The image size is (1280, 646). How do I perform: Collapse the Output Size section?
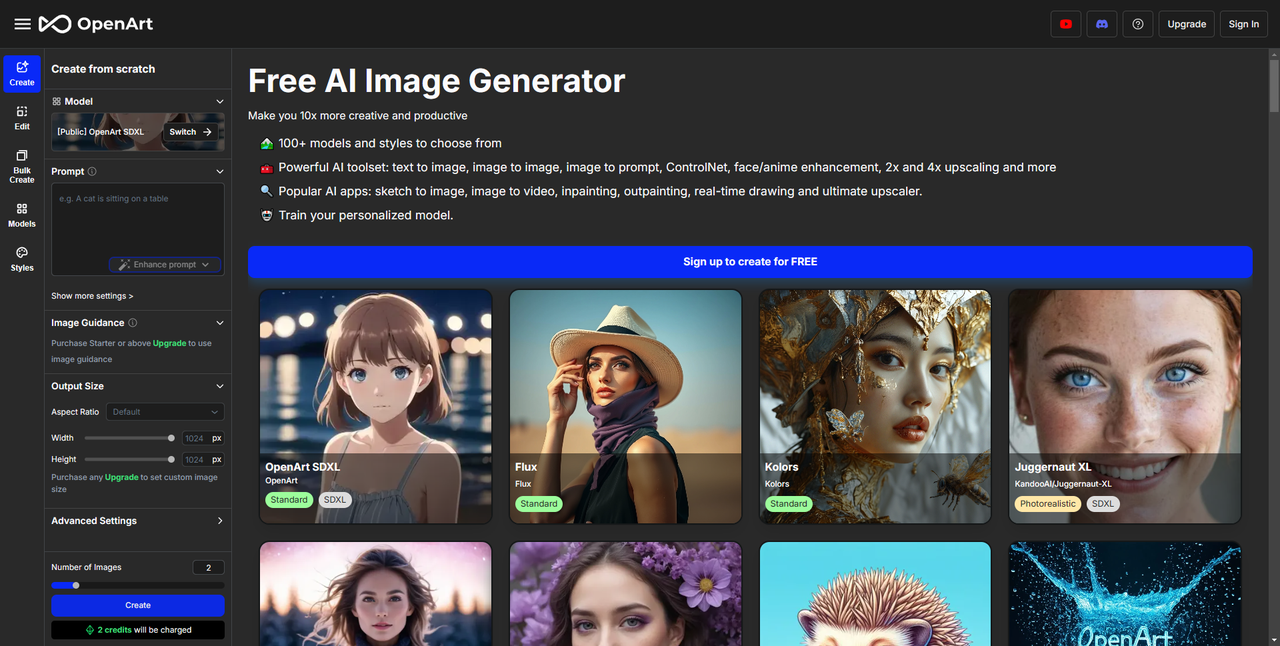pos(220,386)
